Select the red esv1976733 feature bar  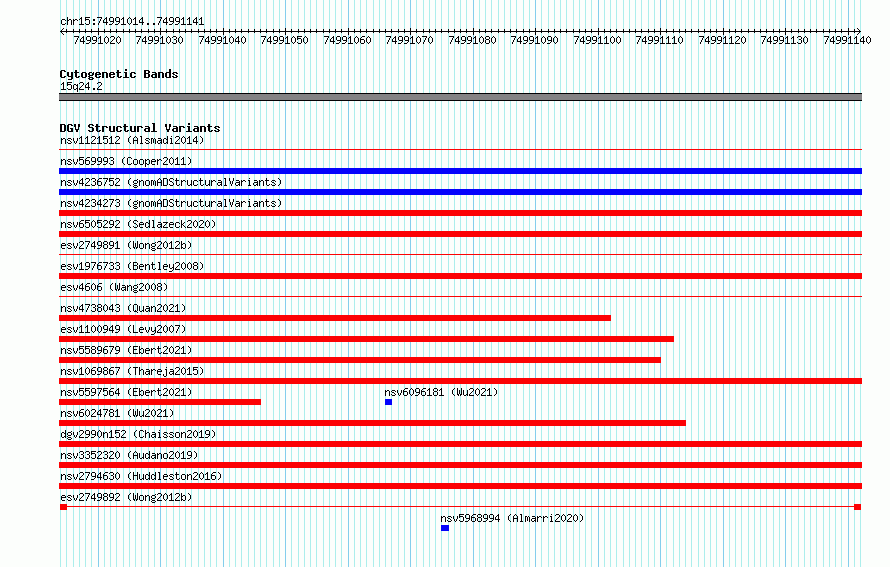(x=460, y=276)
